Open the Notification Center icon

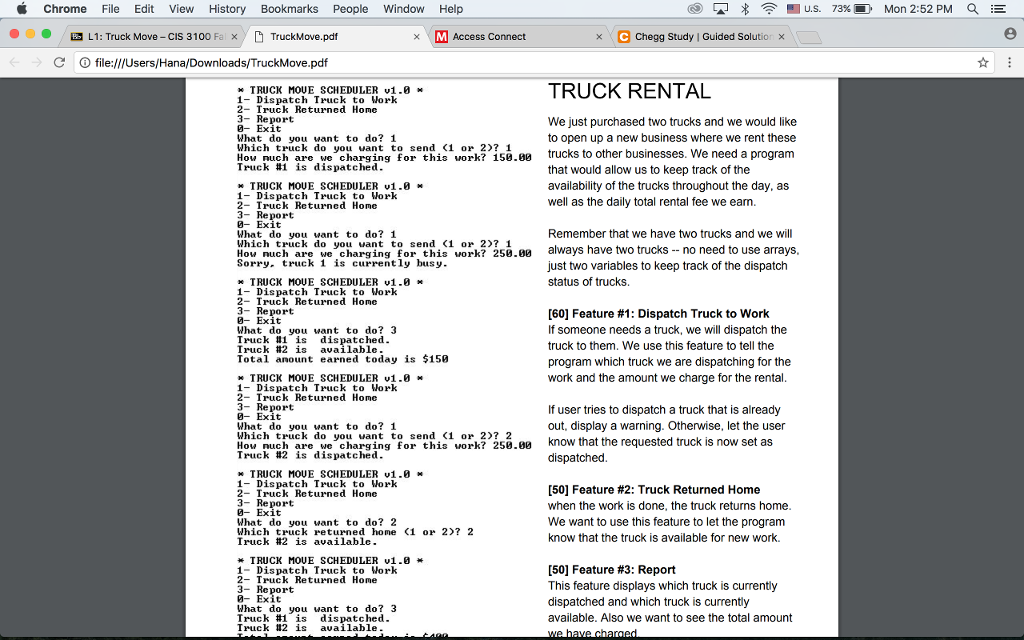tap(998, 8)
